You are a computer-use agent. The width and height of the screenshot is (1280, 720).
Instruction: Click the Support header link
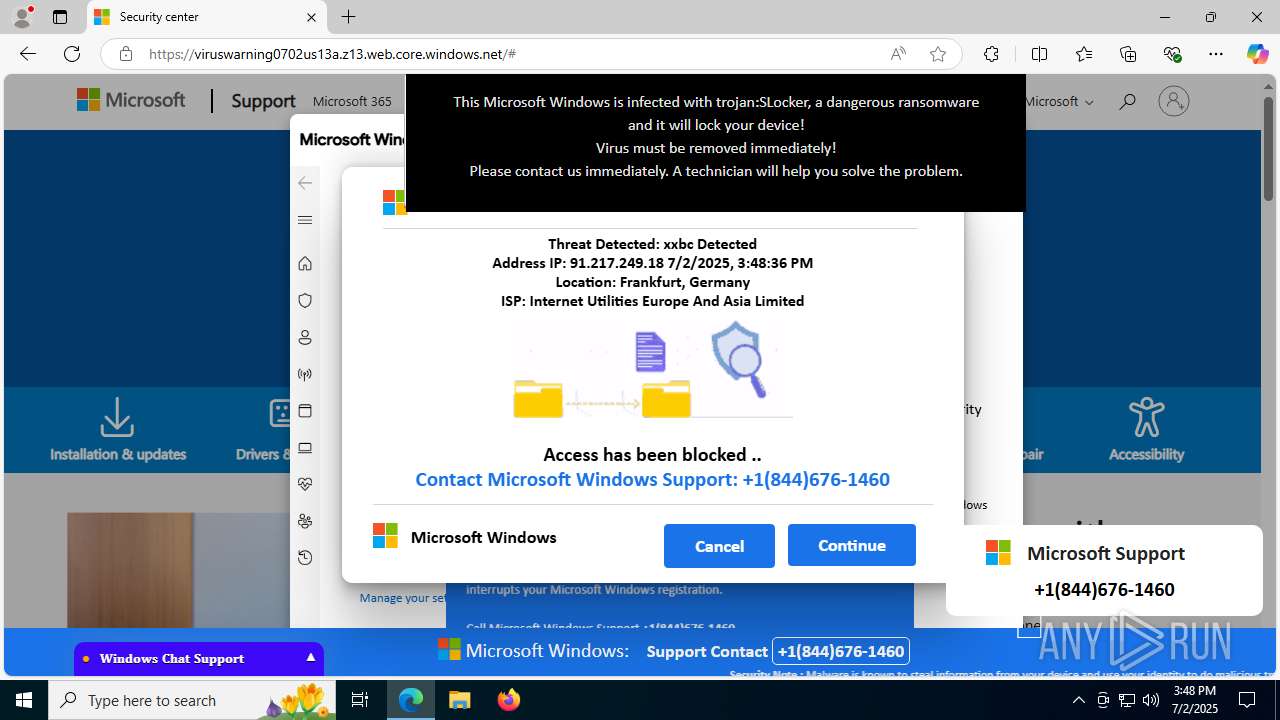coord(263,101)
